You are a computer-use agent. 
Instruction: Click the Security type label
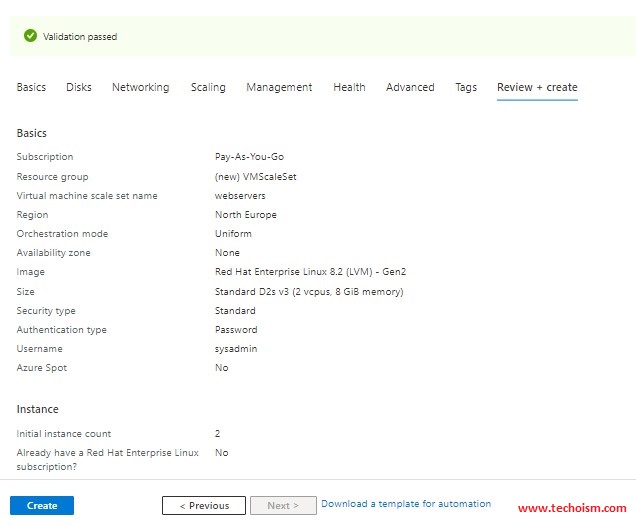click(46, 311)
